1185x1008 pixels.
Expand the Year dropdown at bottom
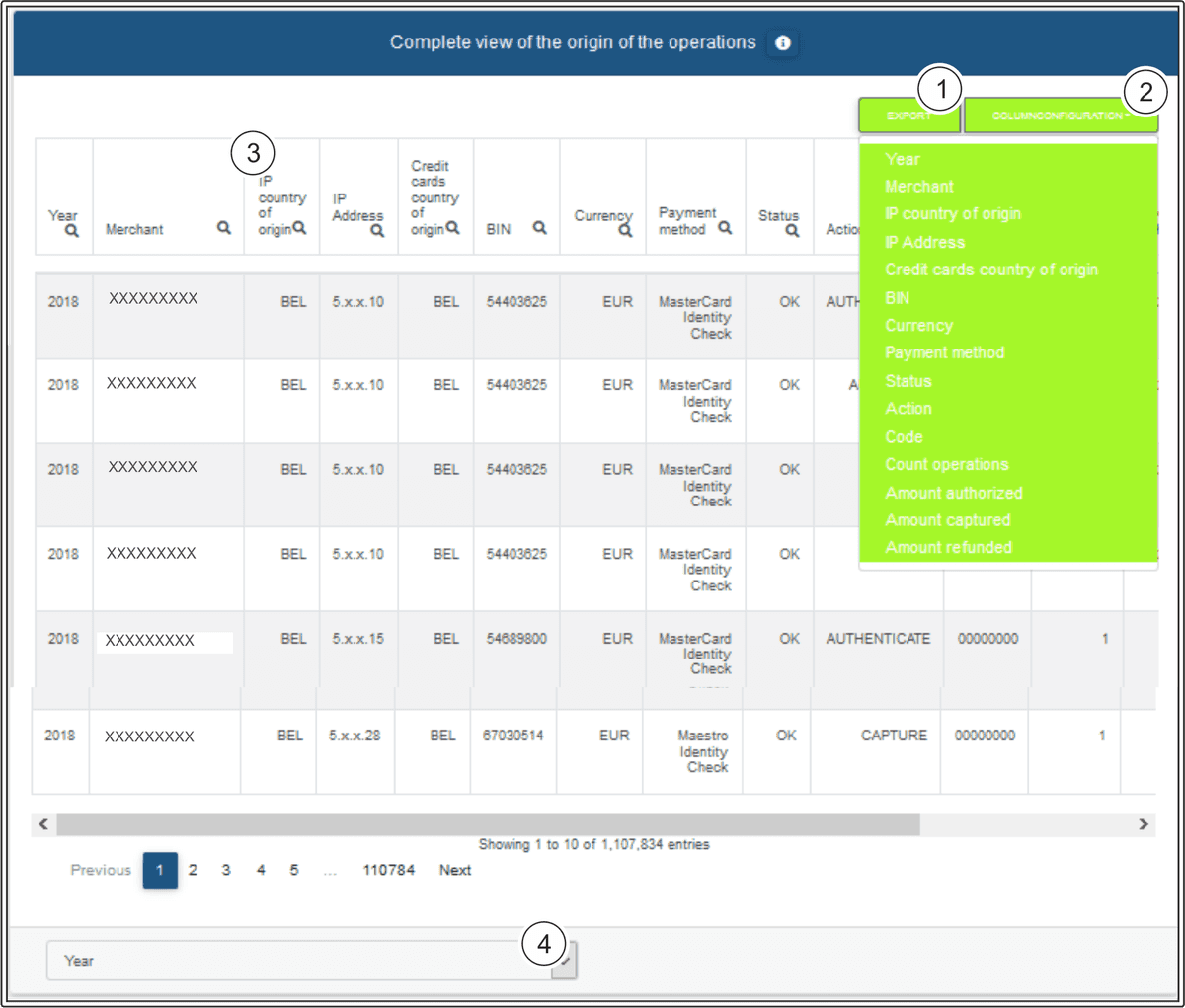click(x=564, y=961)
